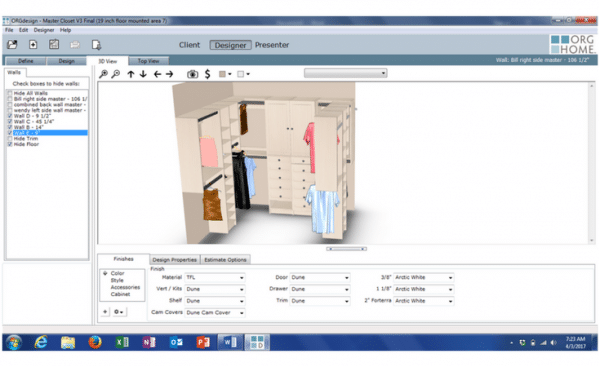
Task: Open the estimate calculator icon
Action: point(54,44)
